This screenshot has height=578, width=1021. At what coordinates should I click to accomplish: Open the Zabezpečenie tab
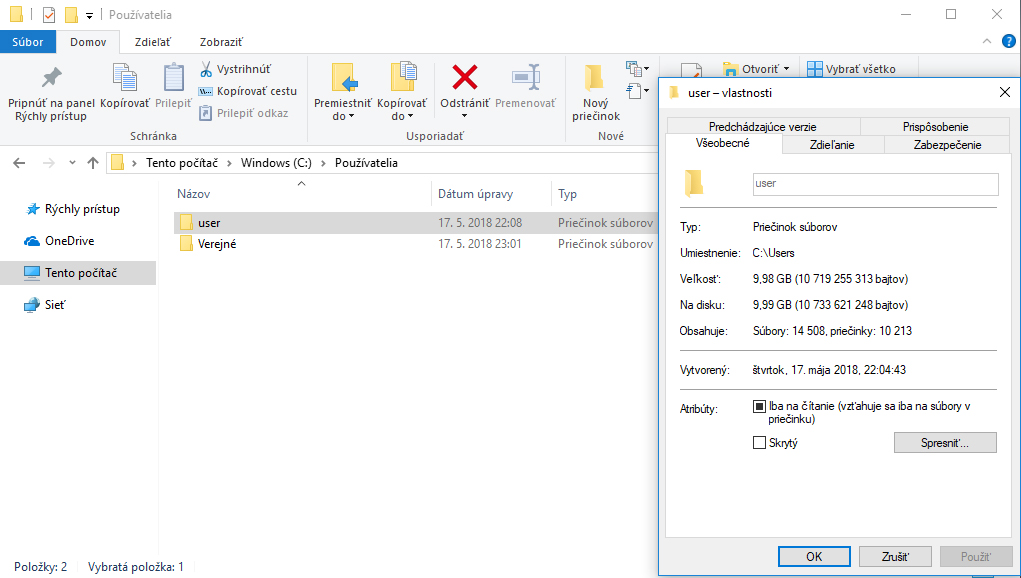(947, 144)
